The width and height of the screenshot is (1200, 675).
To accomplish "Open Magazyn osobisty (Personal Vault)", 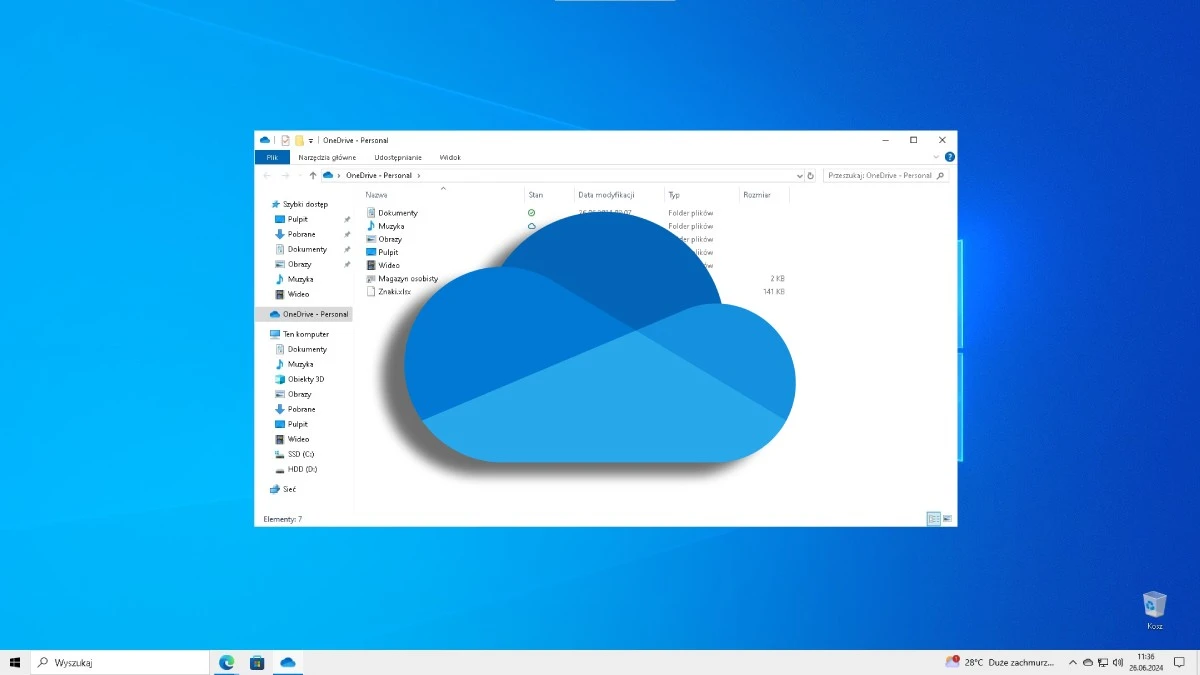I will (x=406, y=278).
